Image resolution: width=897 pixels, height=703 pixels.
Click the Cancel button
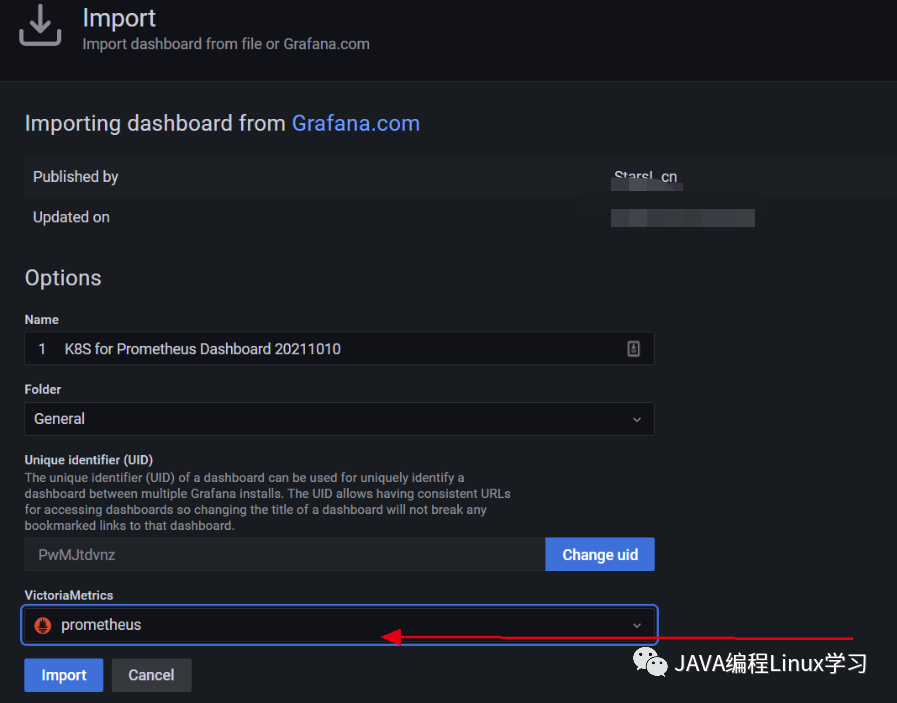[151, 675]
